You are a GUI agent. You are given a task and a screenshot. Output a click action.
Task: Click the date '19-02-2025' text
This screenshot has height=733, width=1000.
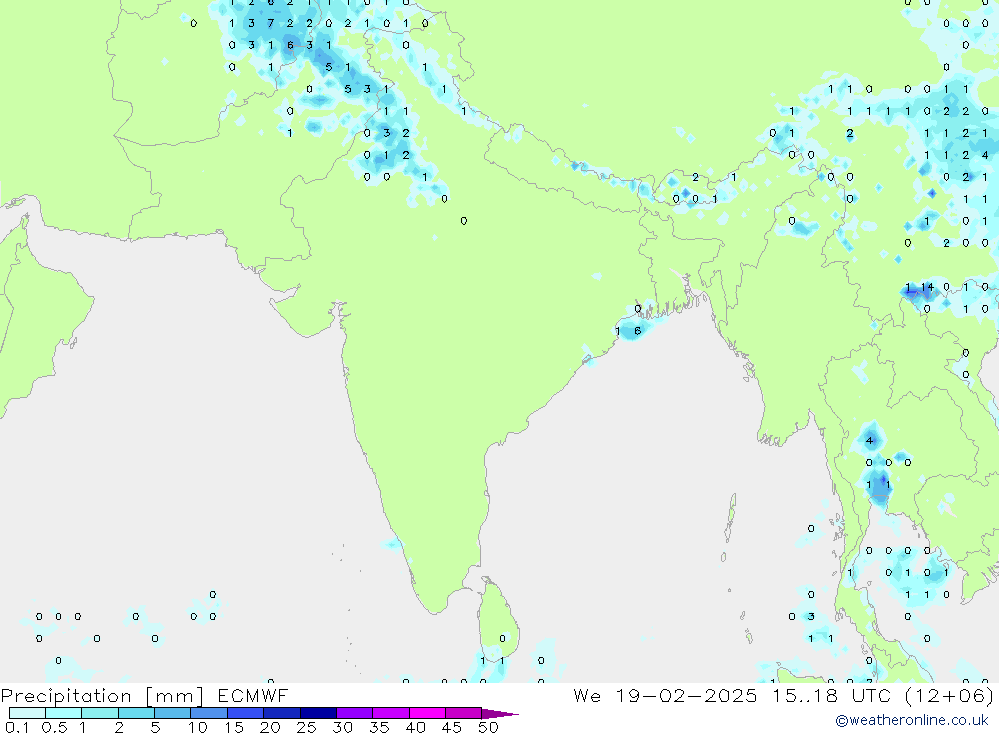tap(686, 695)
